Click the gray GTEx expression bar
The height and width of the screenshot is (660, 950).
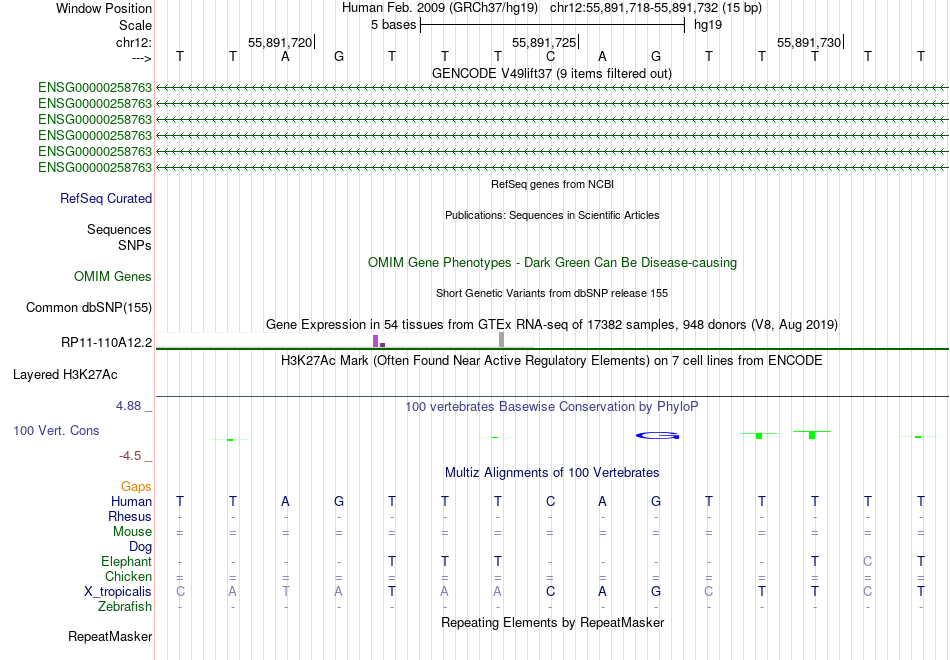[x=502, y=339]
